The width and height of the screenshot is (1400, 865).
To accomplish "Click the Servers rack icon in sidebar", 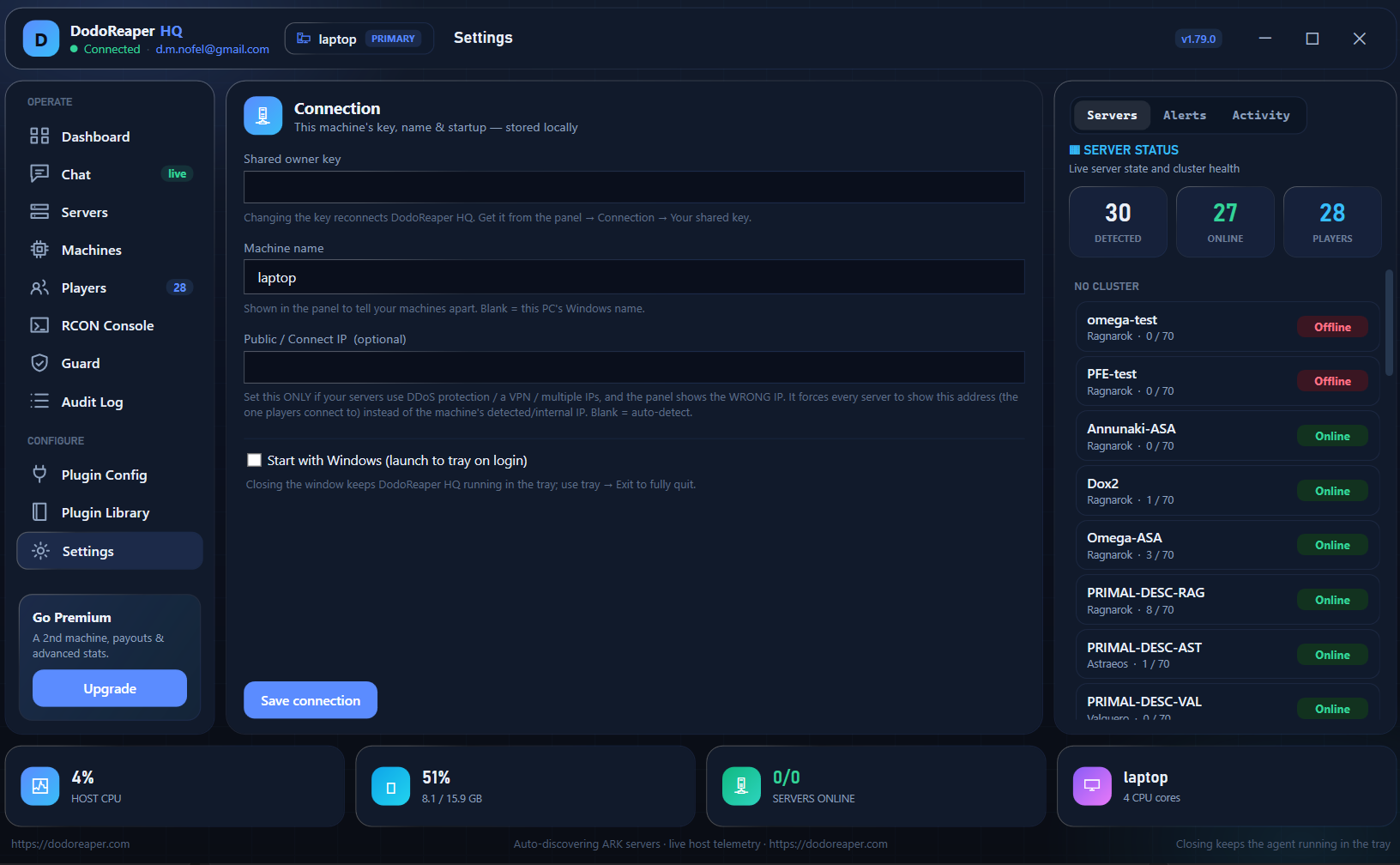I will pyautogui.click(x=39, y=211).
